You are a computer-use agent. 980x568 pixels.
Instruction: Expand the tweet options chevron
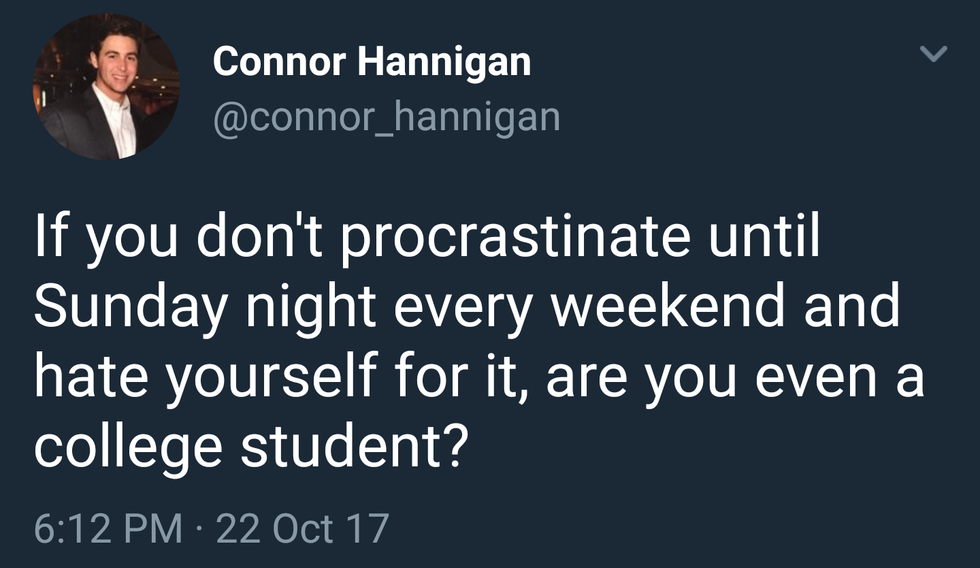click(x=932, y=56)
